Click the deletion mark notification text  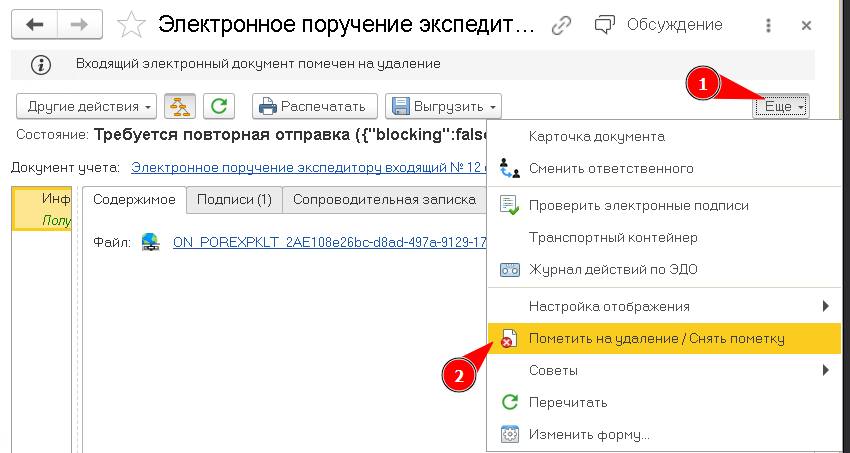pyautogui.click(x=258, y=64)
